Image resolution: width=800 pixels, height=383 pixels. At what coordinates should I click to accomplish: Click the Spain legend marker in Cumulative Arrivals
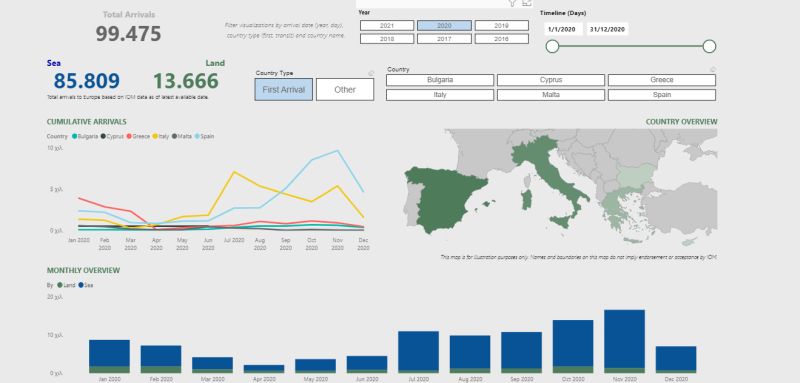coord(197,136)
